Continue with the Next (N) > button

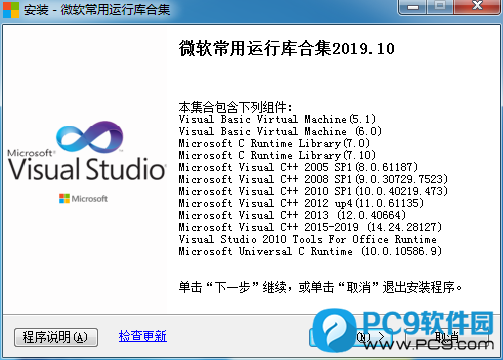351,337
